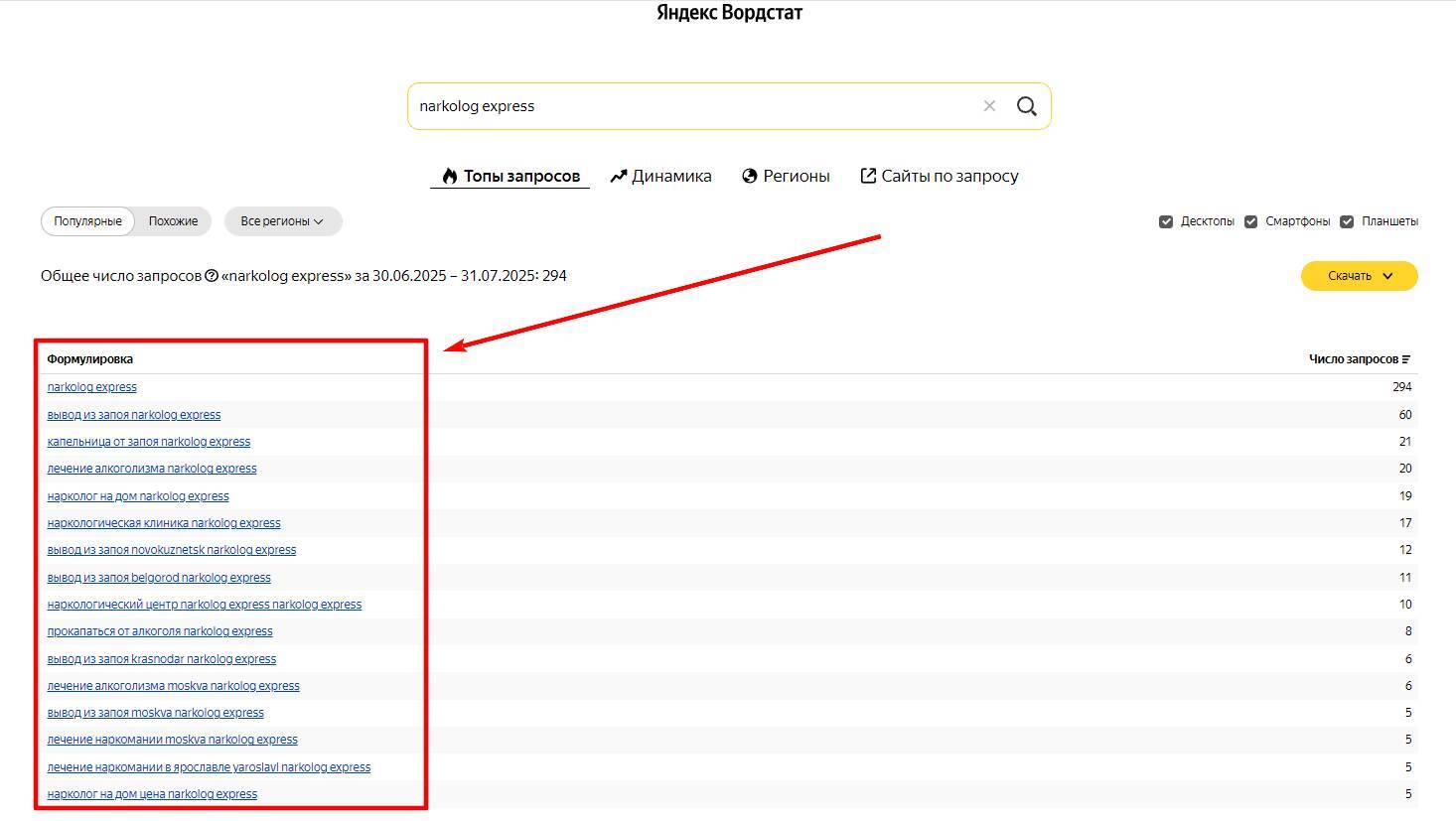Disable the Планшеты checkbox
This screenshot has height=821, width=1456.
tap(1347, 221)
